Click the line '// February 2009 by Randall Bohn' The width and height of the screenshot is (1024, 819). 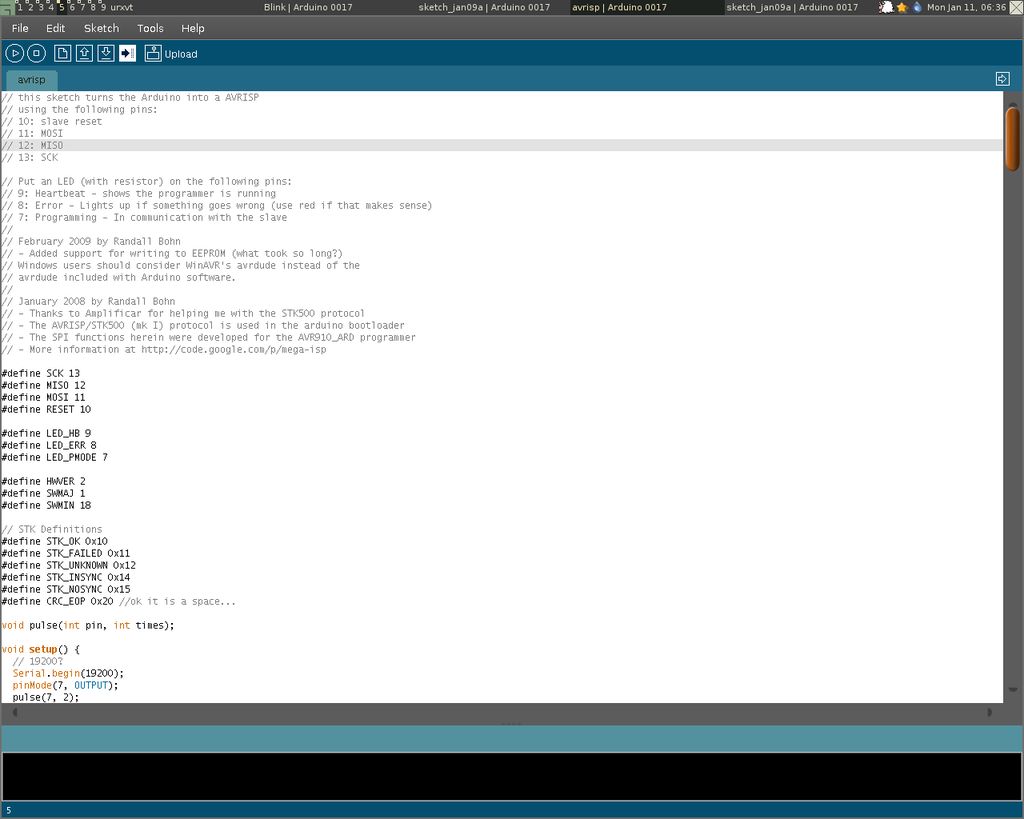91,241
